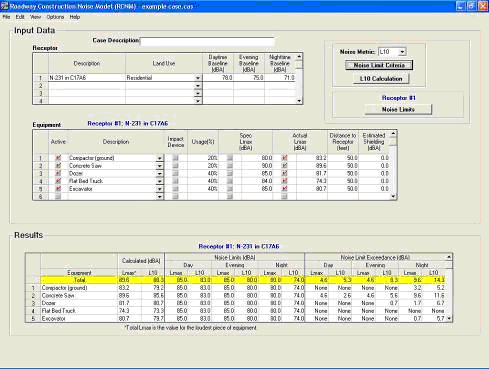Screen dimensions: 489x369
Task: Close the RCNM window
Action: tap(483, 6)
